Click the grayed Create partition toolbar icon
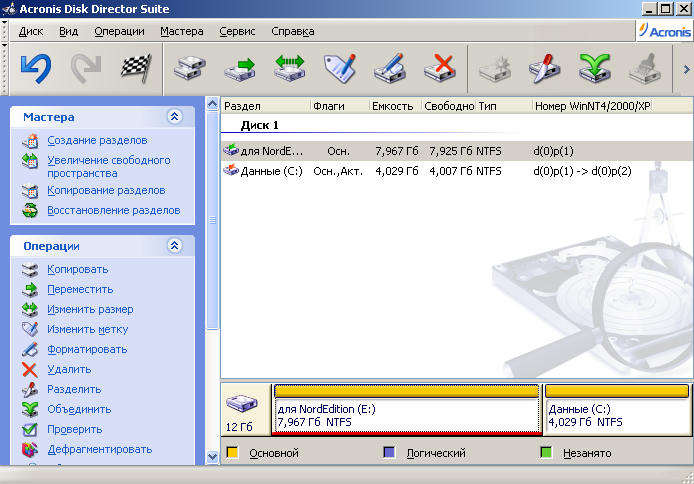The height and width of the screenshot is (484, 694). [495, 69]
